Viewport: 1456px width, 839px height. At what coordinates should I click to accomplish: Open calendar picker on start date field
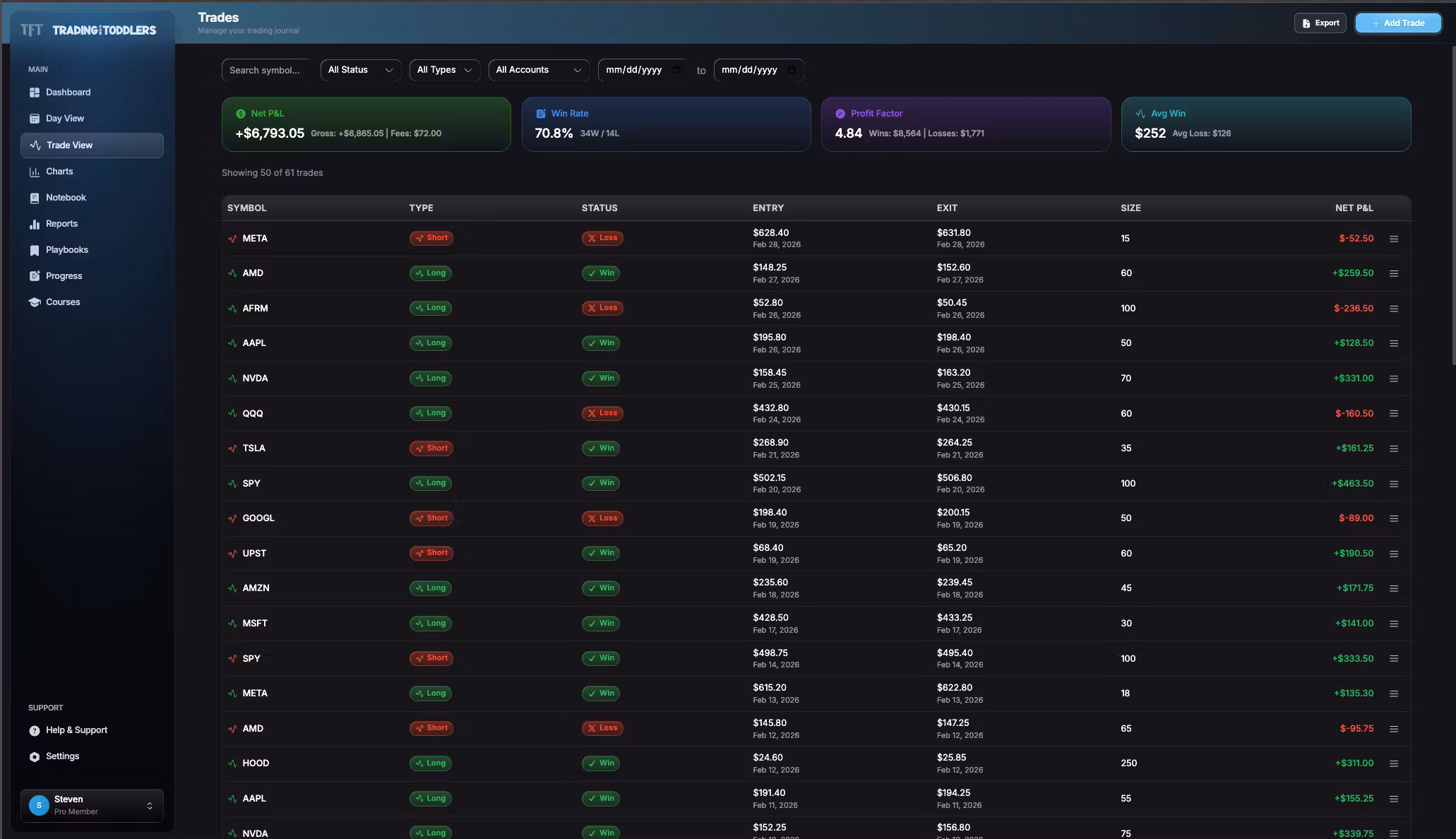pyautogui.click(x=676, y=70)
